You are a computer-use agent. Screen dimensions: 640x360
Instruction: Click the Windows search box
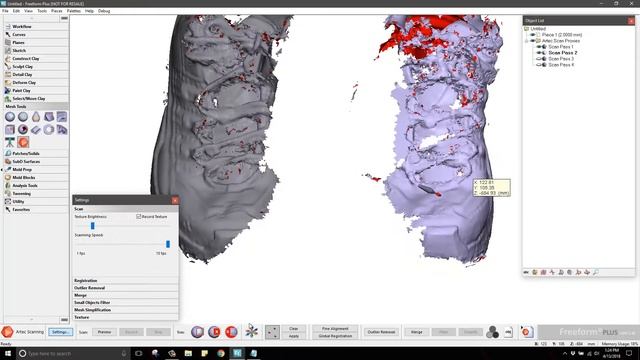click(x=73, y=353)
